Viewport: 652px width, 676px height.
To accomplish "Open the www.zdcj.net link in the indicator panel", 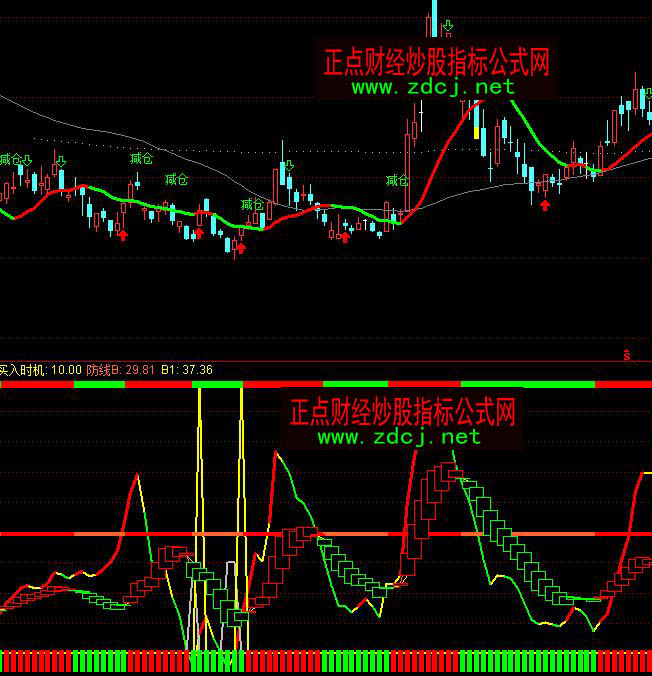I will [x=399, y=436].
